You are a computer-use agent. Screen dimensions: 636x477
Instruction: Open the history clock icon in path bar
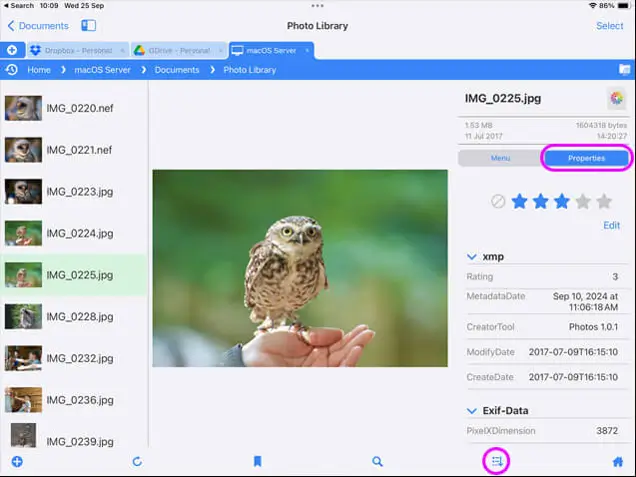[12, 70]
